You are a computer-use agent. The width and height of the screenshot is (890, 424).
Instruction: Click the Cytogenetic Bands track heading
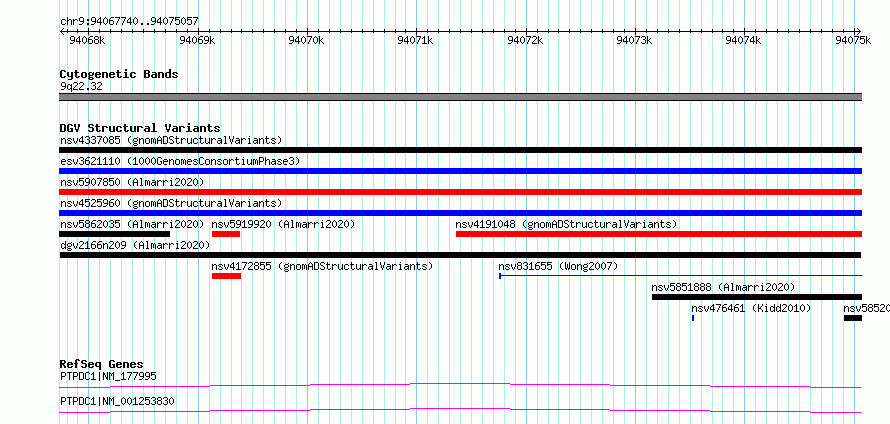click(119, 74)
